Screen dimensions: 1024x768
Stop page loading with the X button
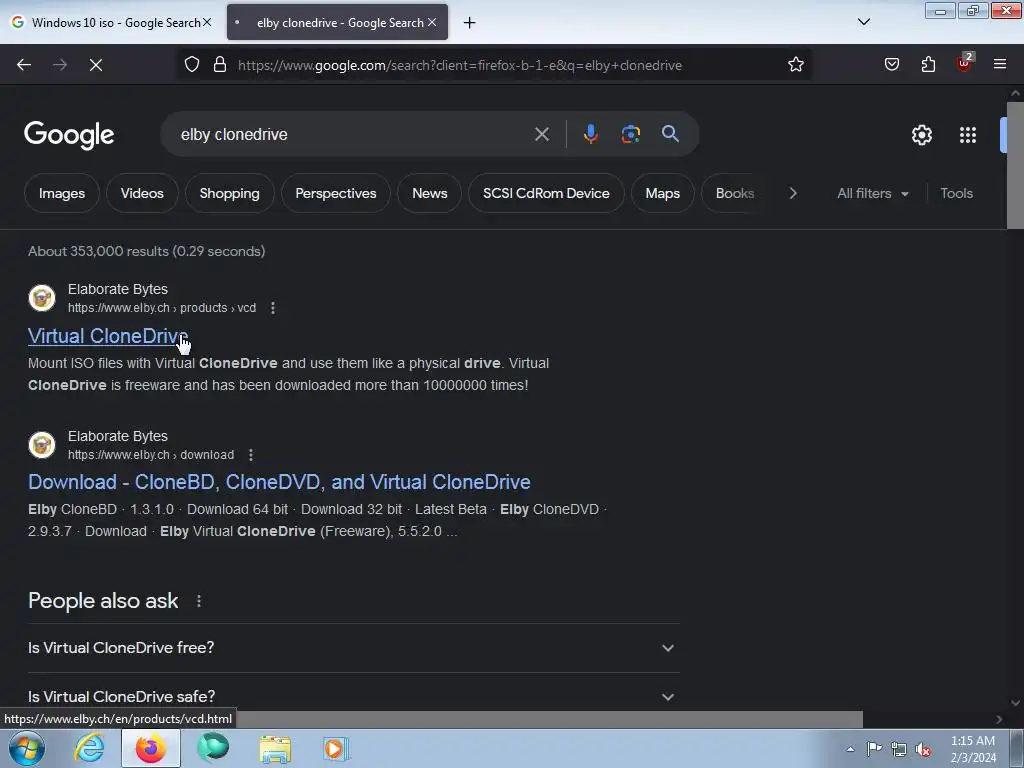95,65
